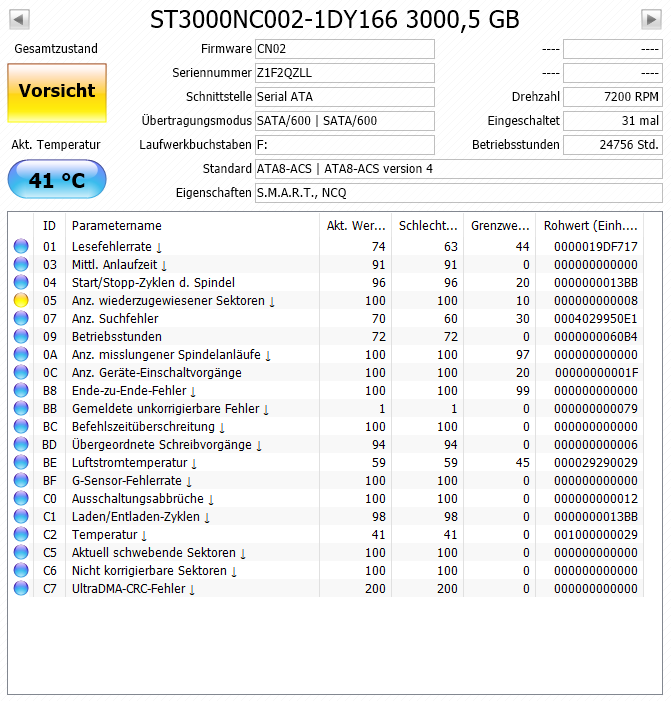Click status icon for Luftstromtemperatur
Viewport: 671px width, 701px height.
[x=21, y=462]
